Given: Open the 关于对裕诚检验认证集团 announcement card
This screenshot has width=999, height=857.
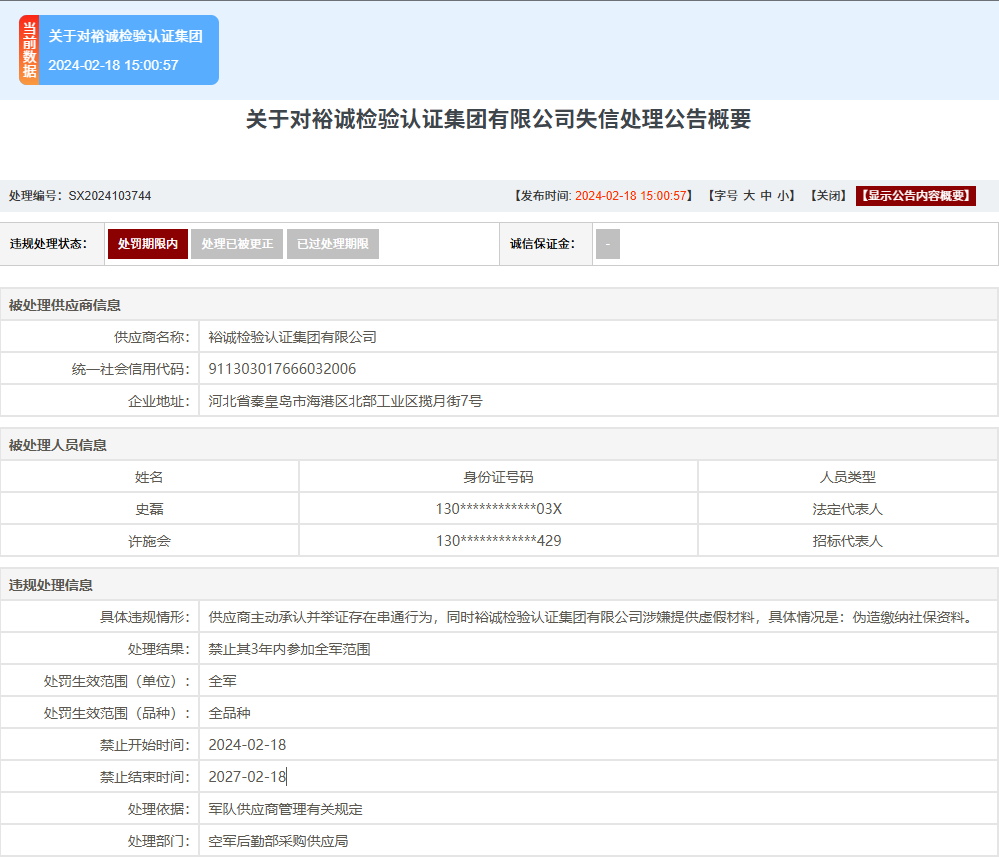Looking at the screenshot, I should 126,50.
